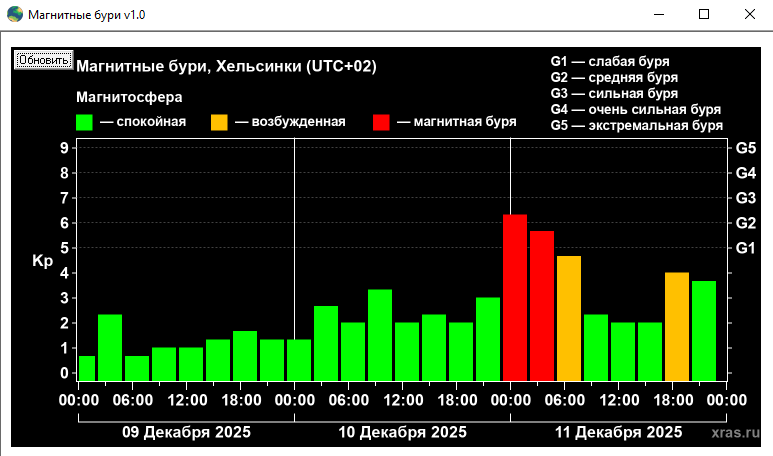Viewport: 773px width, 456px height.
Task: Select the second, shorter red storm bar
Action: [x=542, y=305]
